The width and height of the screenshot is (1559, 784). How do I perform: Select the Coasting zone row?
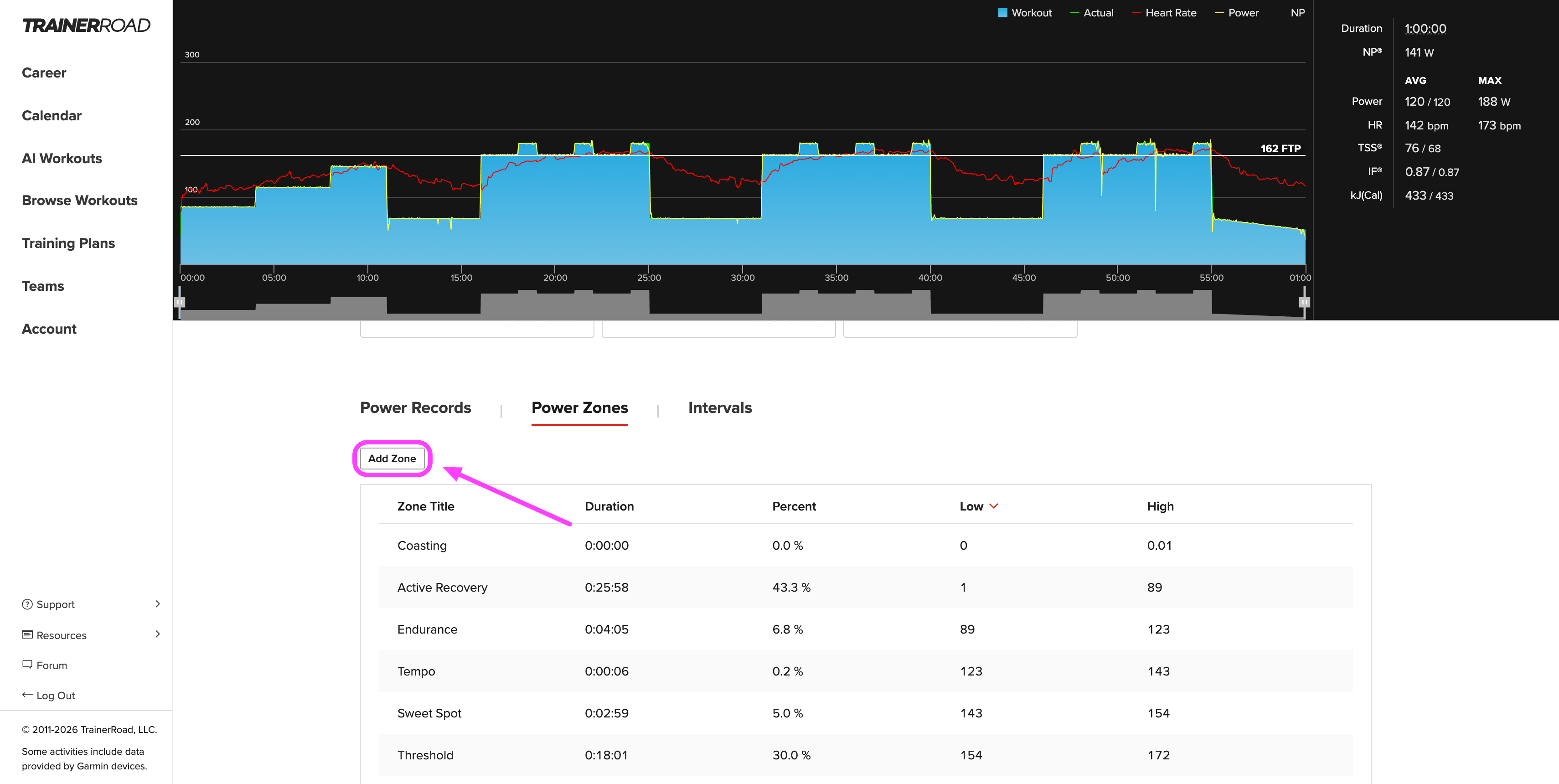pos(866,545)
